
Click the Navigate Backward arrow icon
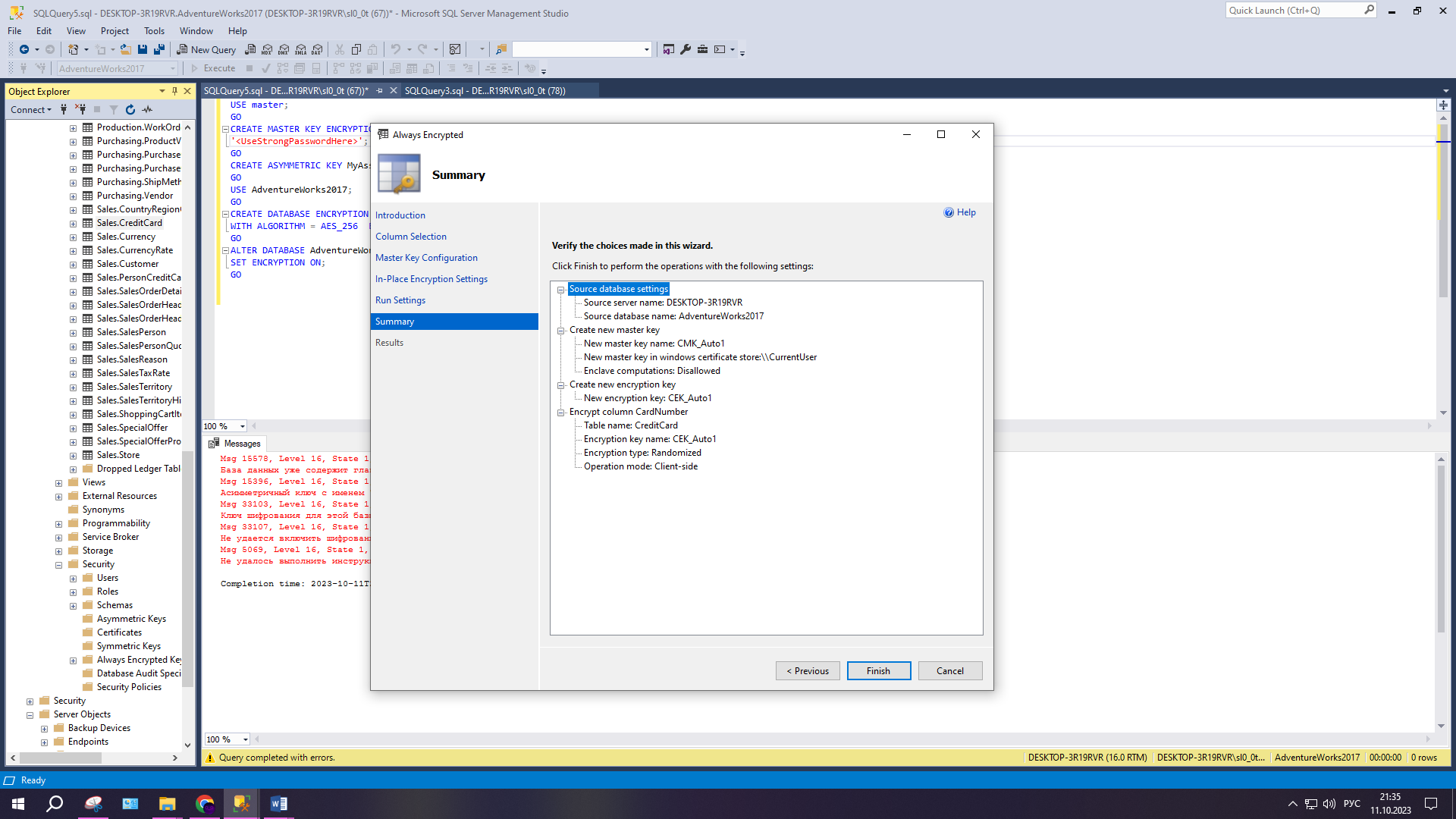[24, 49]
